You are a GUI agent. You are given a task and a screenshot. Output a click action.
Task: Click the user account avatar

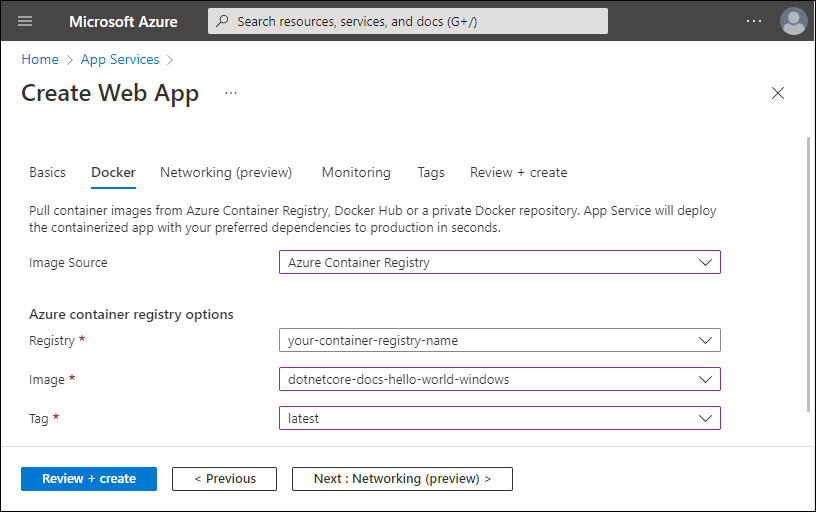tap(793, 21)
